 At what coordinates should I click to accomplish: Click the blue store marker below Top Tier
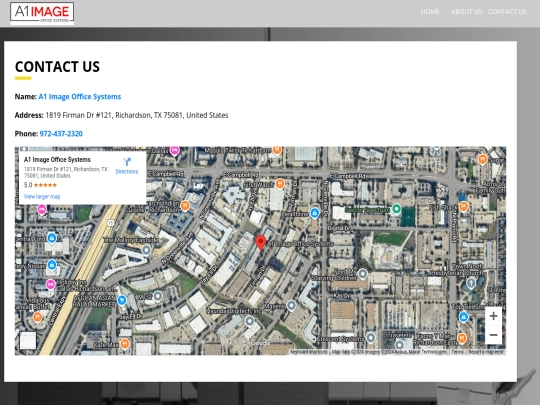[464, 316]
